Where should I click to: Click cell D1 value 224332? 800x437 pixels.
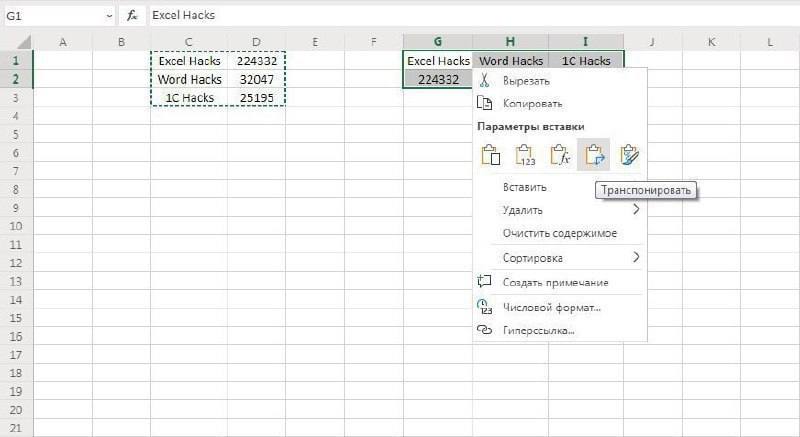click(256, 61)
